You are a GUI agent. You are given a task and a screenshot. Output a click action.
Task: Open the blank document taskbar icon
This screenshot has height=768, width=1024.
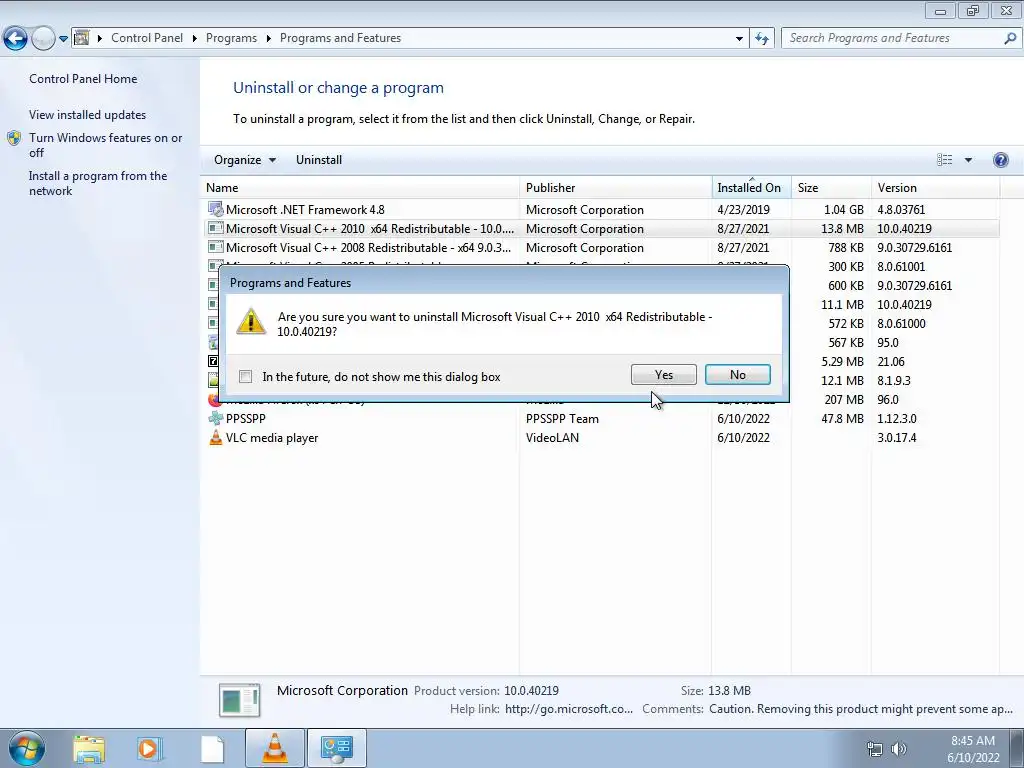[x=212, y=749]
